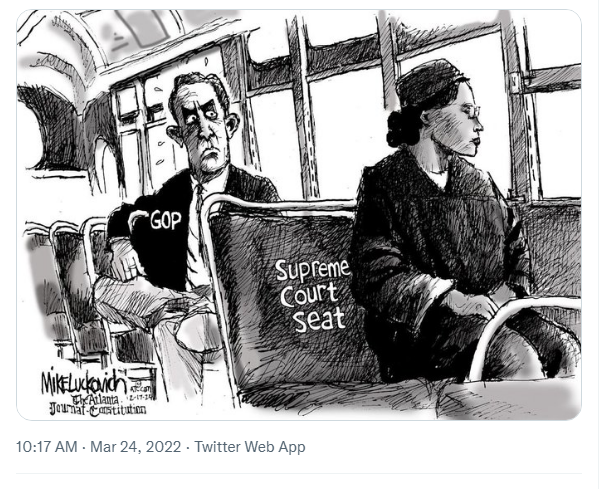Viewport: 602px width, 489px height.
Task: Click the Atlanta Journal-Constitution credit text
Action: pyautogui.click(x=98, y=405)
